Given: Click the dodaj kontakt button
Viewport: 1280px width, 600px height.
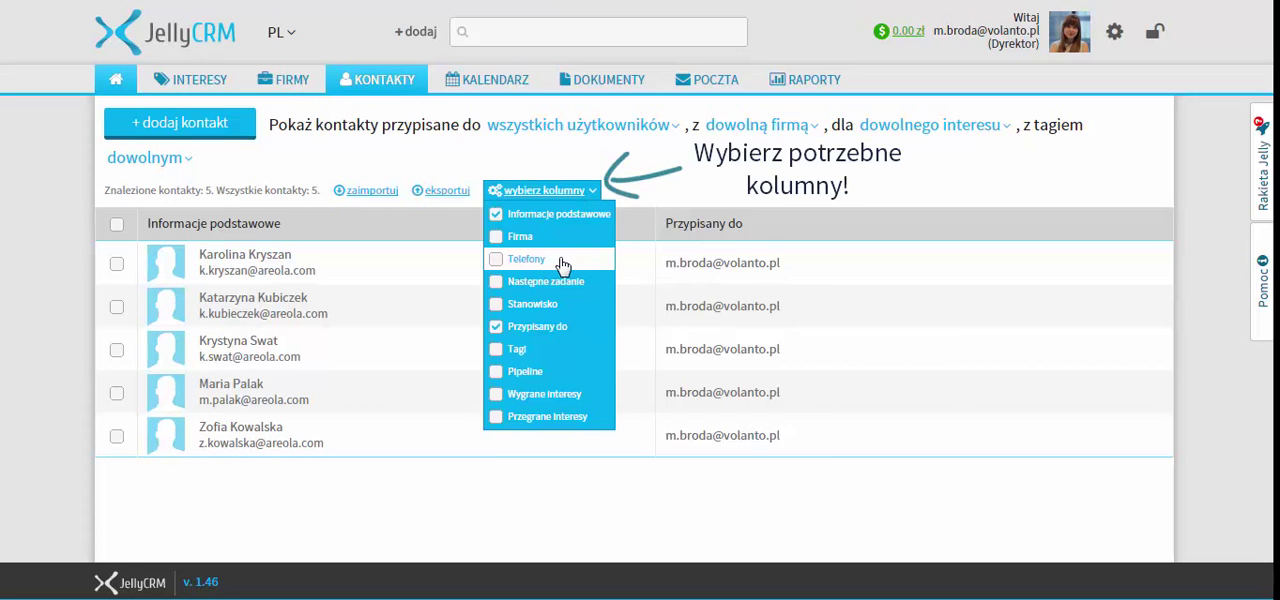Looking at the screenshot, I should tap(180, 123).
